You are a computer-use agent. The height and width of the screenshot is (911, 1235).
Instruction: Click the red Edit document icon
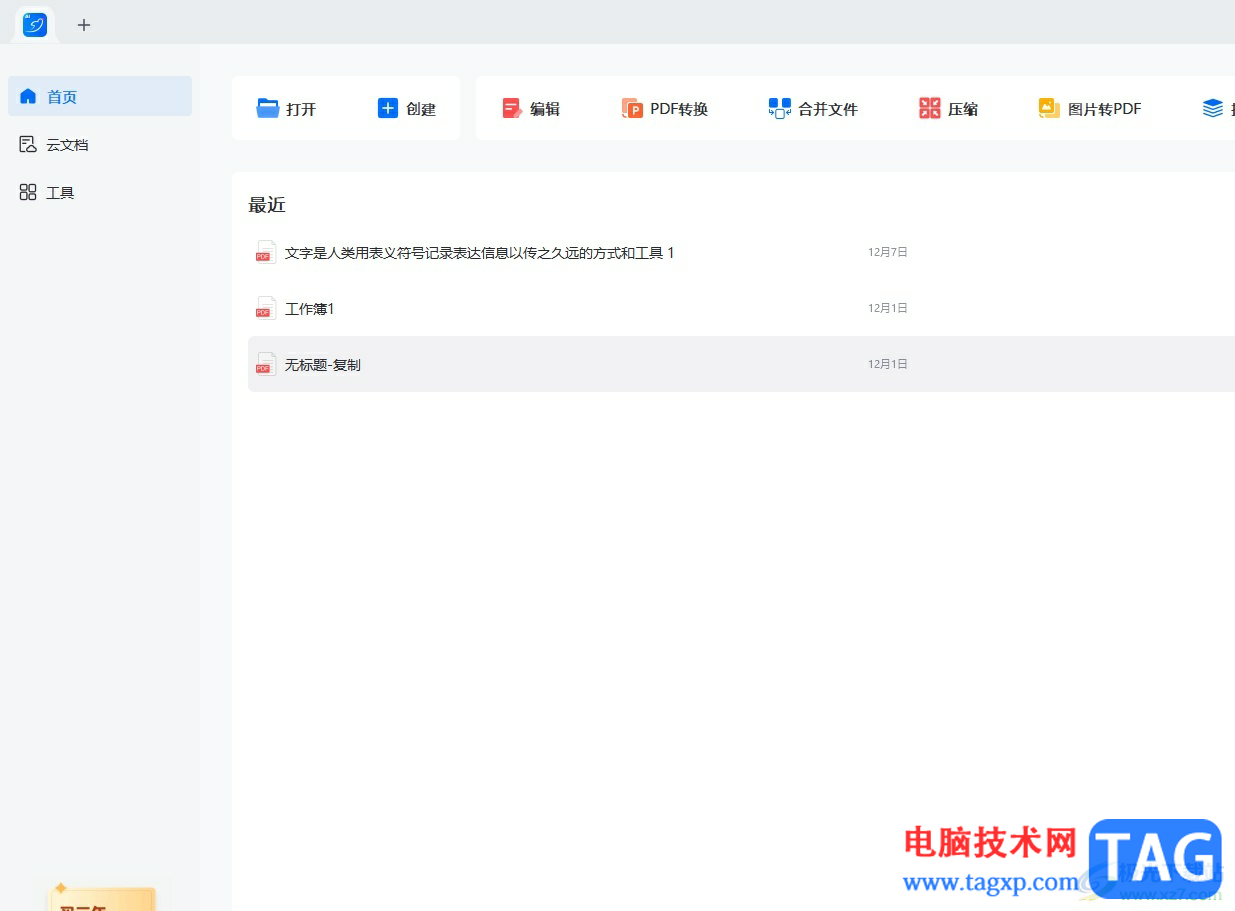pyautogui.click(x=512, y=108)
